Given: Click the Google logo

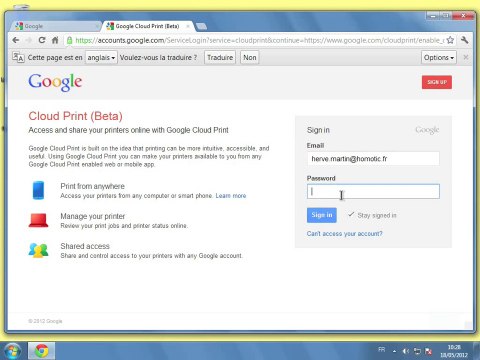Looking at the screenshot, I should click(55, 82).
